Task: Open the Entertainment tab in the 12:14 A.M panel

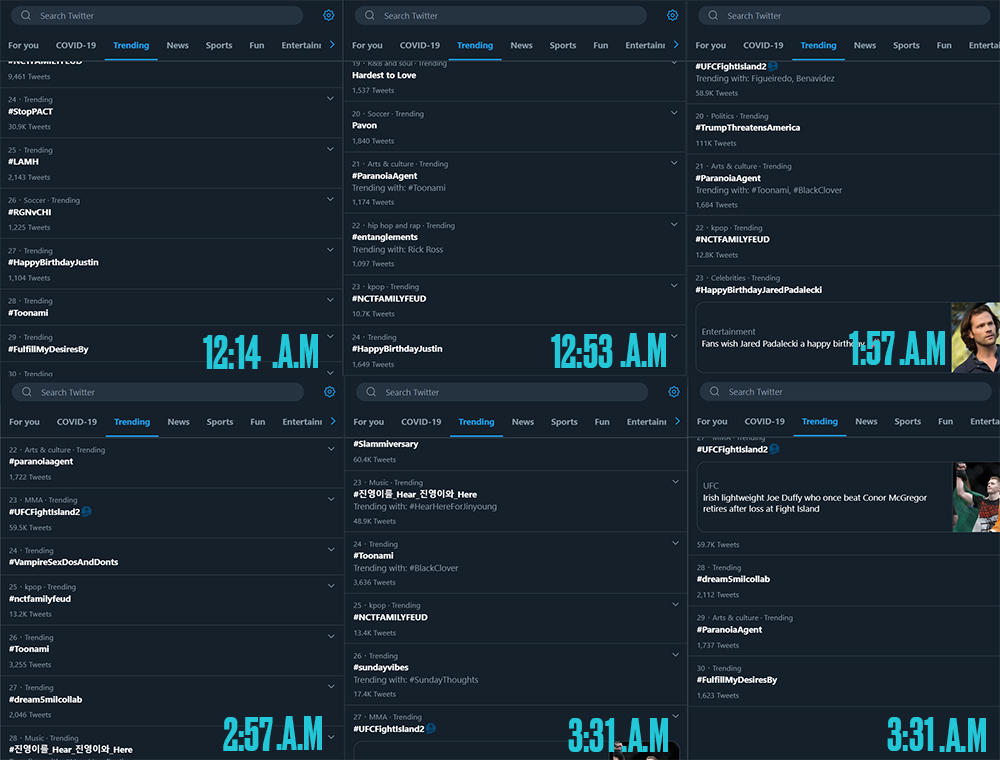Action: click(301, 45)
